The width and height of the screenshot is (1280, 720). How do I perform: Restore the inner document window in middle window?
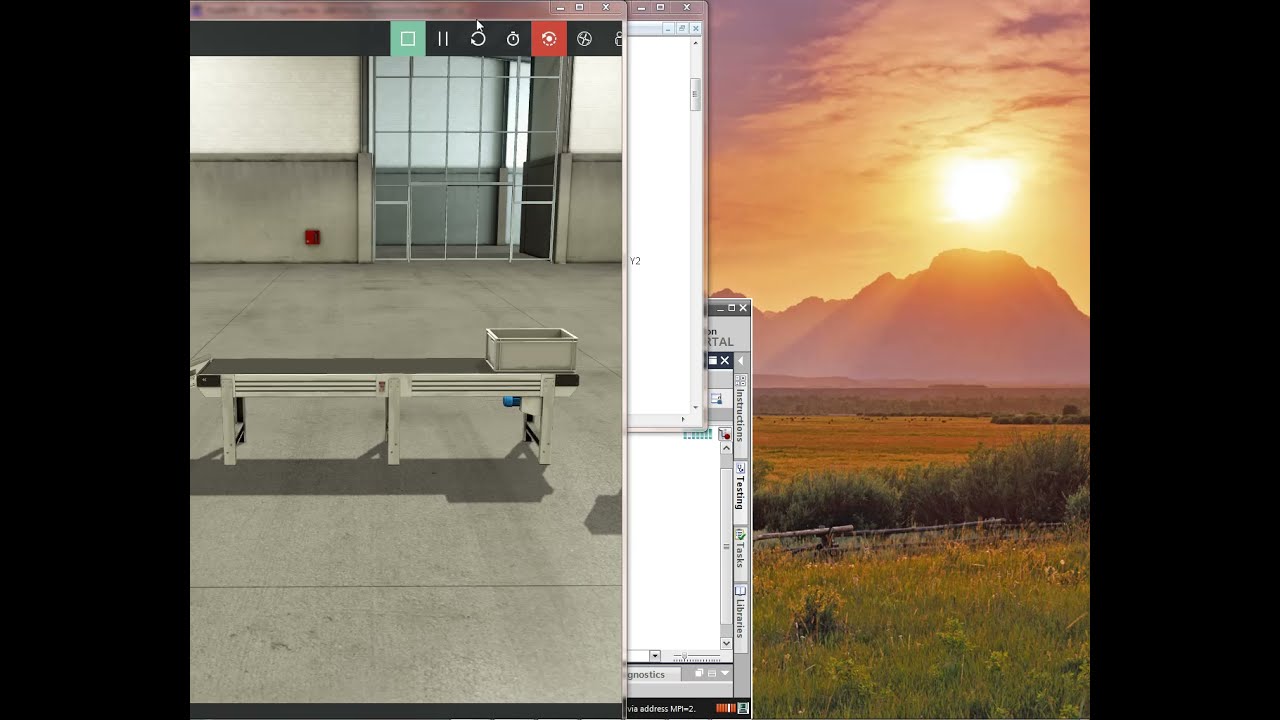click(683, 29)
